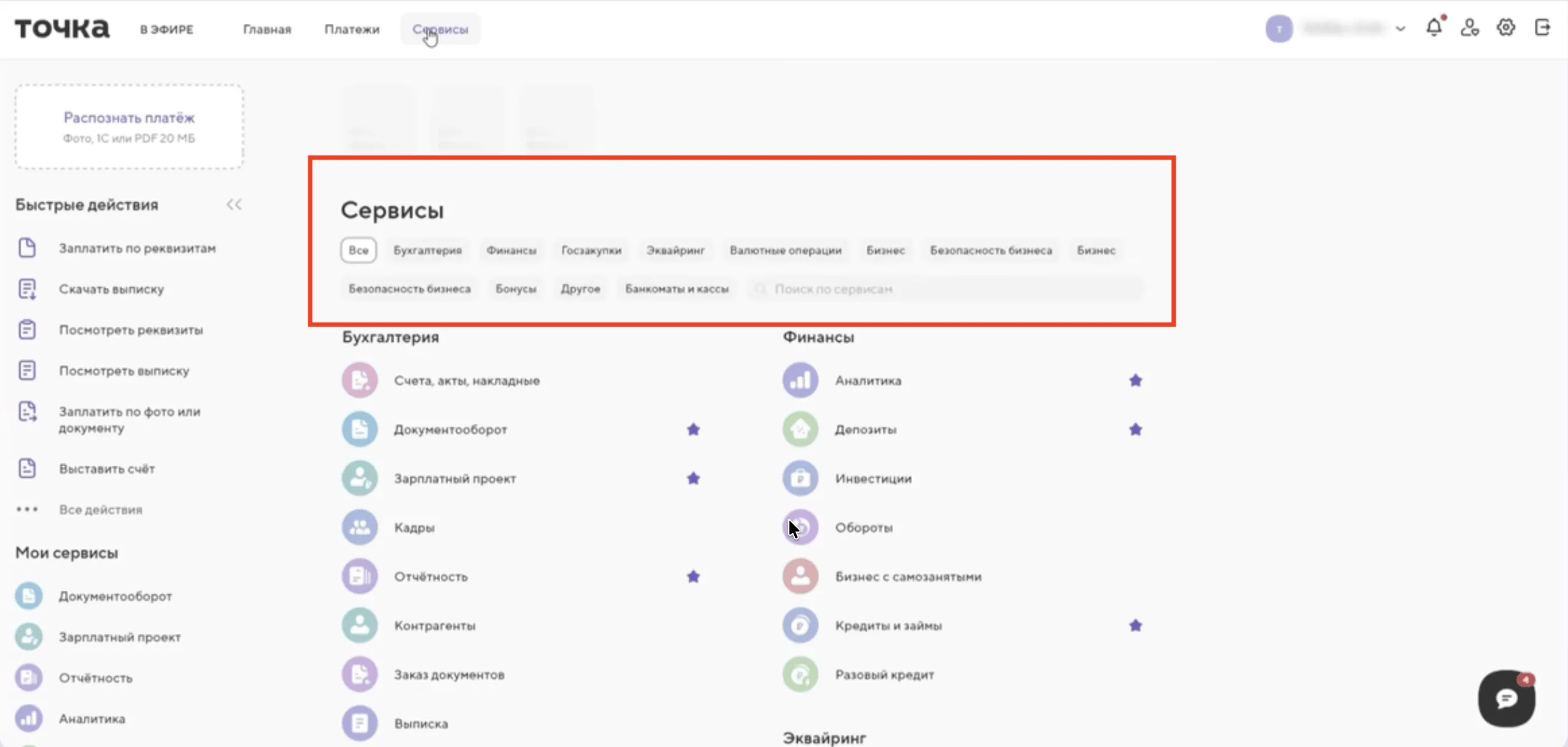Toggle the star next to Отчётность

[693, 576]
